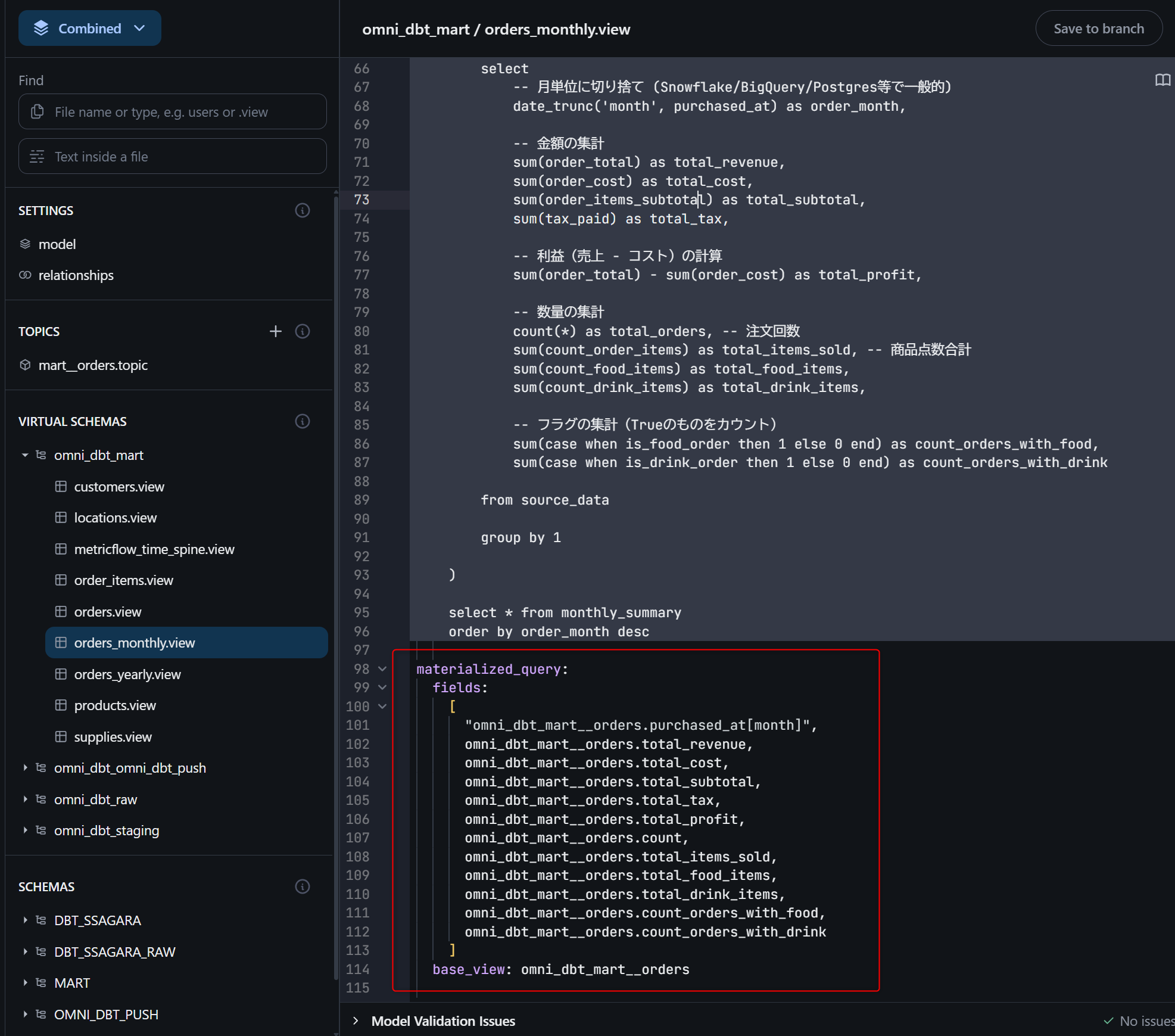
Task: Open the mart__orders.topic file
Action: (x=93, y=365)
